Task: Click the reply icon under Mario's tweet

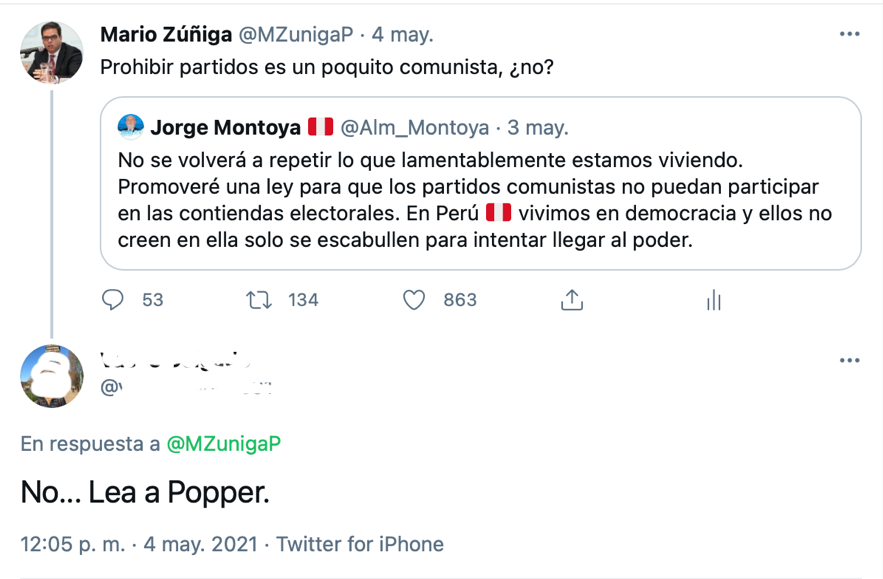Action: point(113,300)
